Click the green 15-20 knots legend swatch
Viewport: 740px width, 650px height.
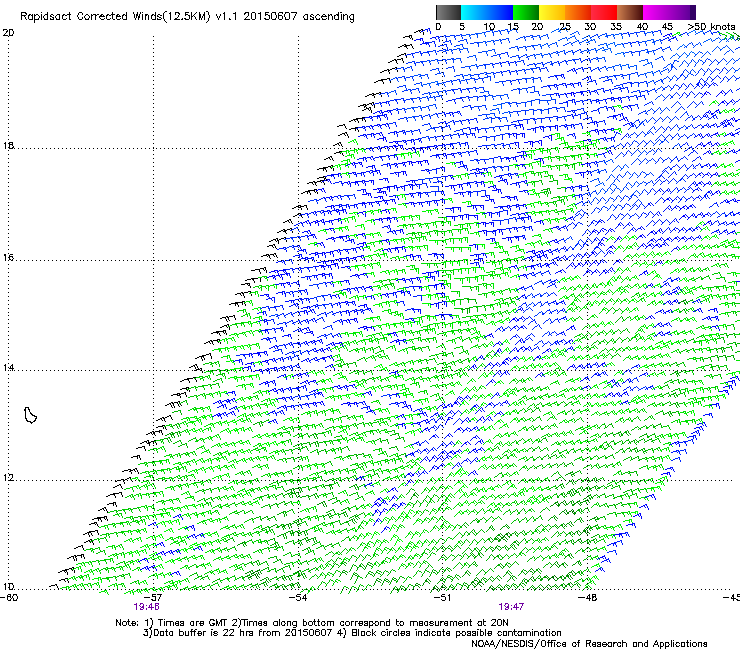[526, 12]
